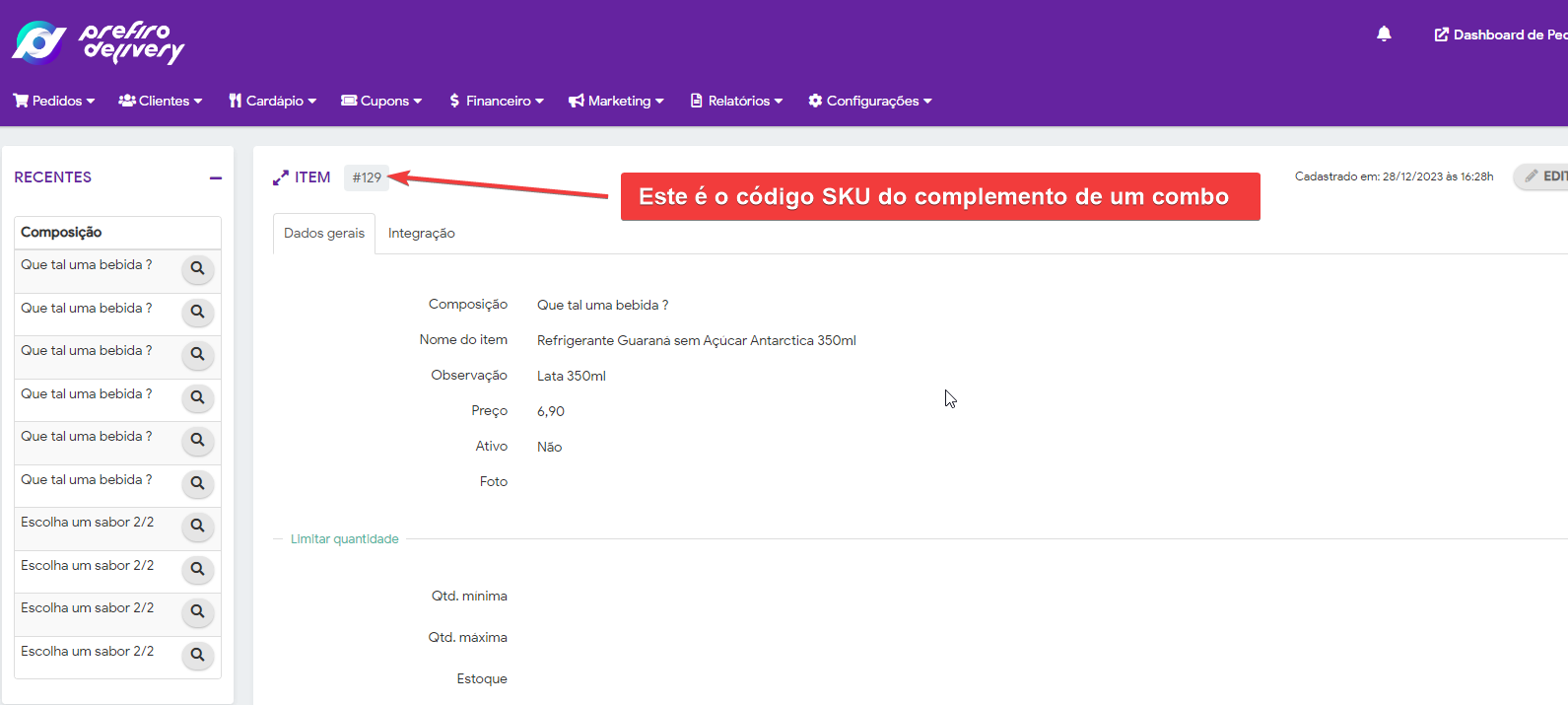Viewport: 1568px width, 705px height.
Task: Expand the Cardápio dropdown menu
Action: coord(273,101)
